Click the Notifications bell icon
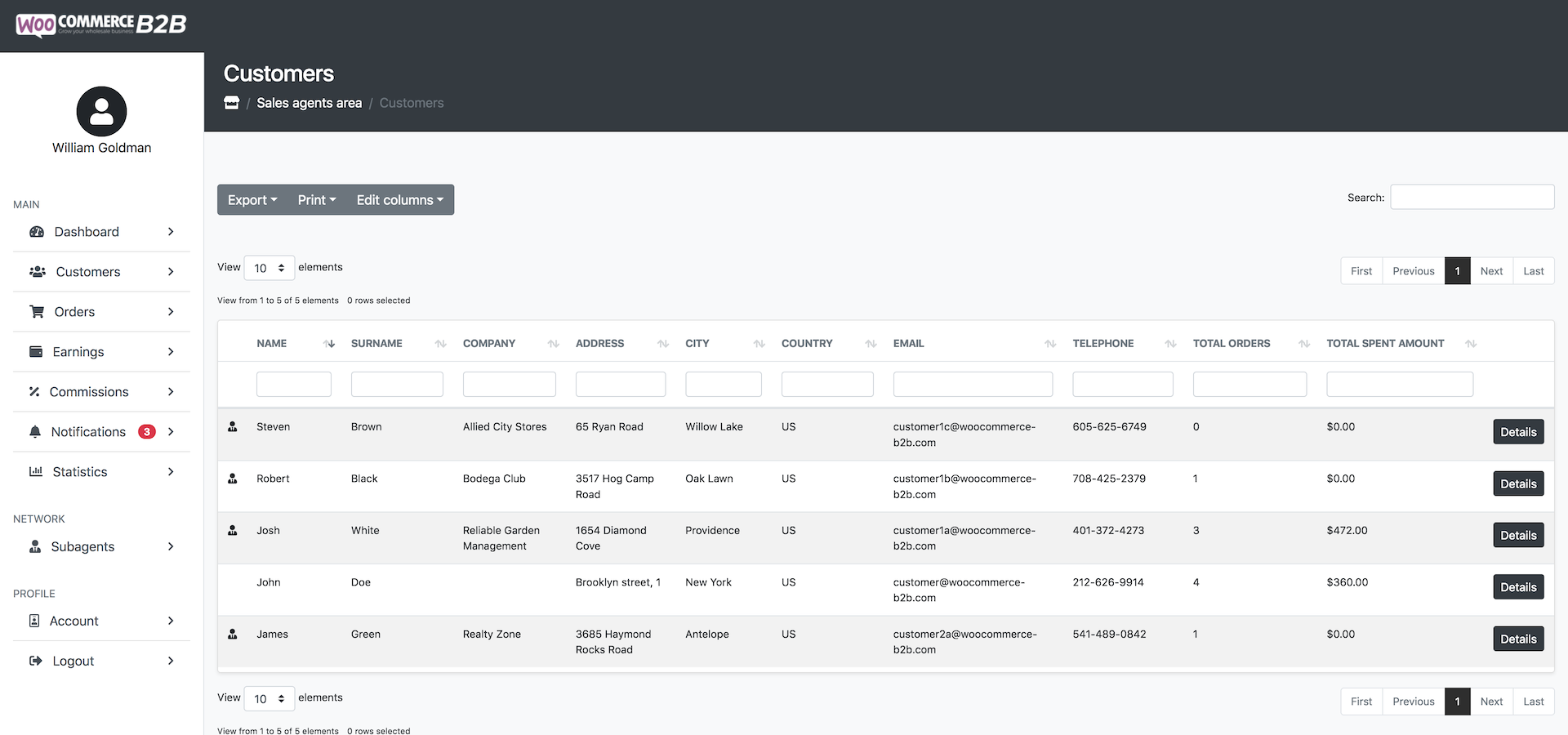 35,432
